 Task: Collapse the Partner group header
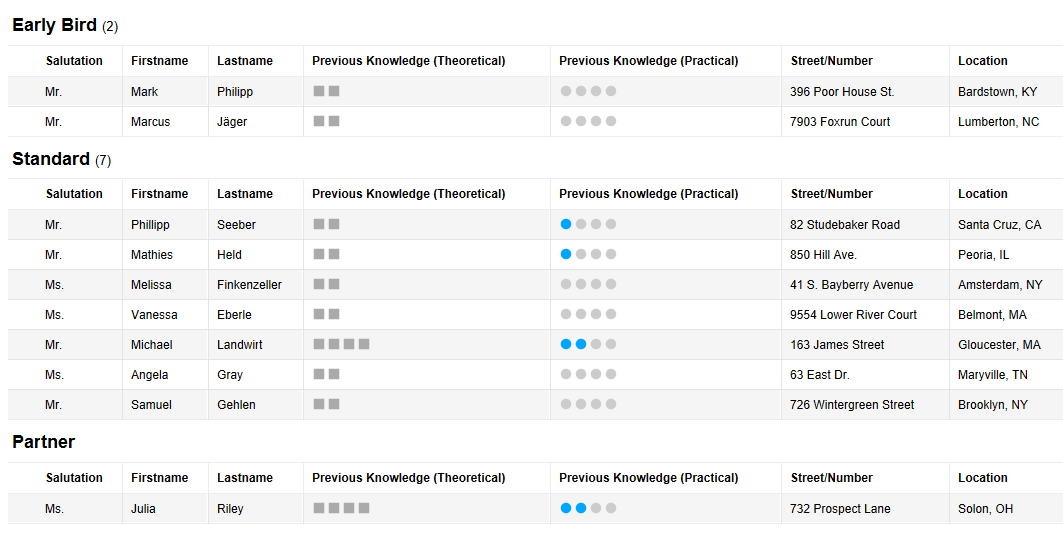[43, 442]
